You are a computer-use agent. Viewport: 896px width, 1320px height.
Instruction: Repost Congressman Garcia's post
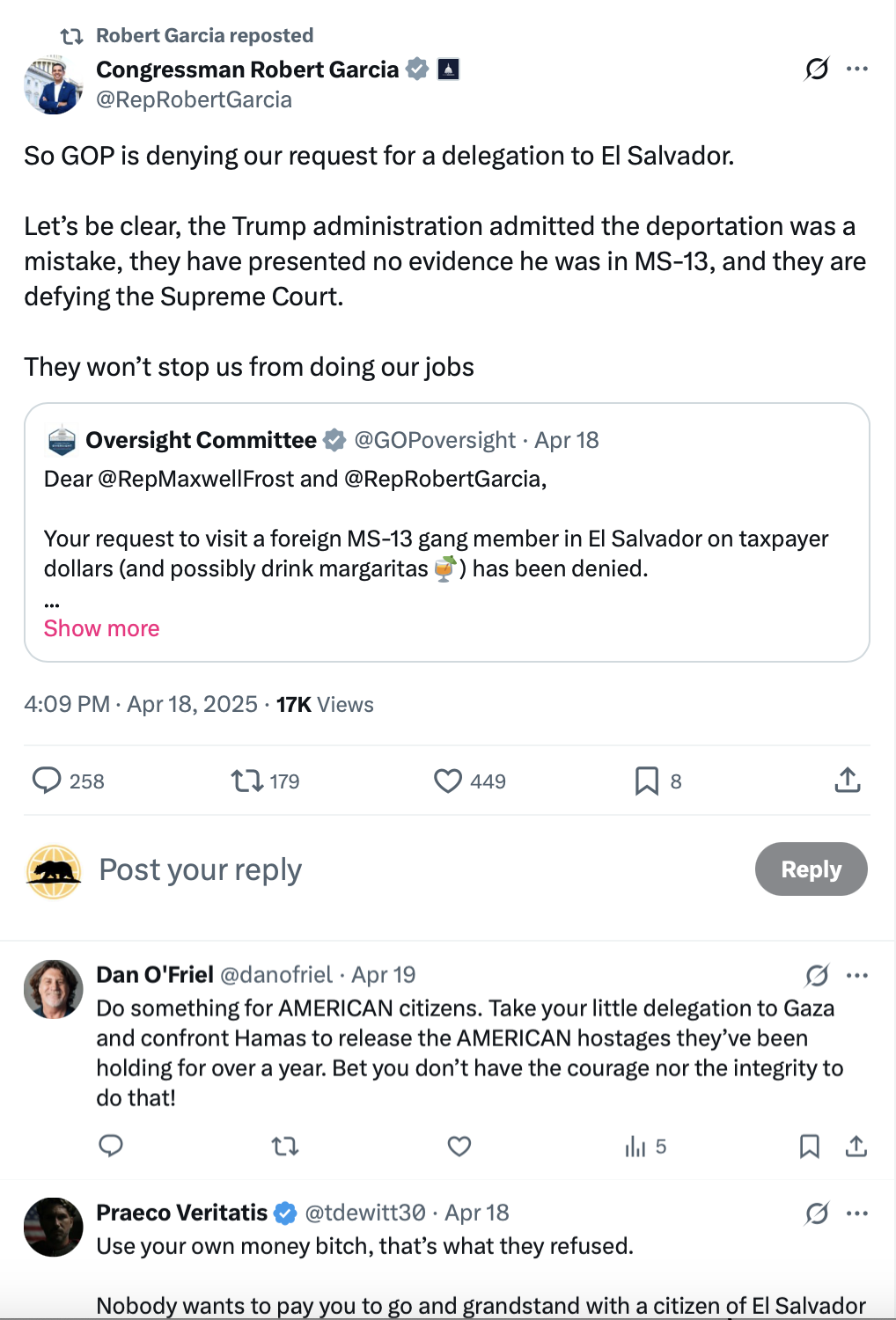tap(247, 781)
